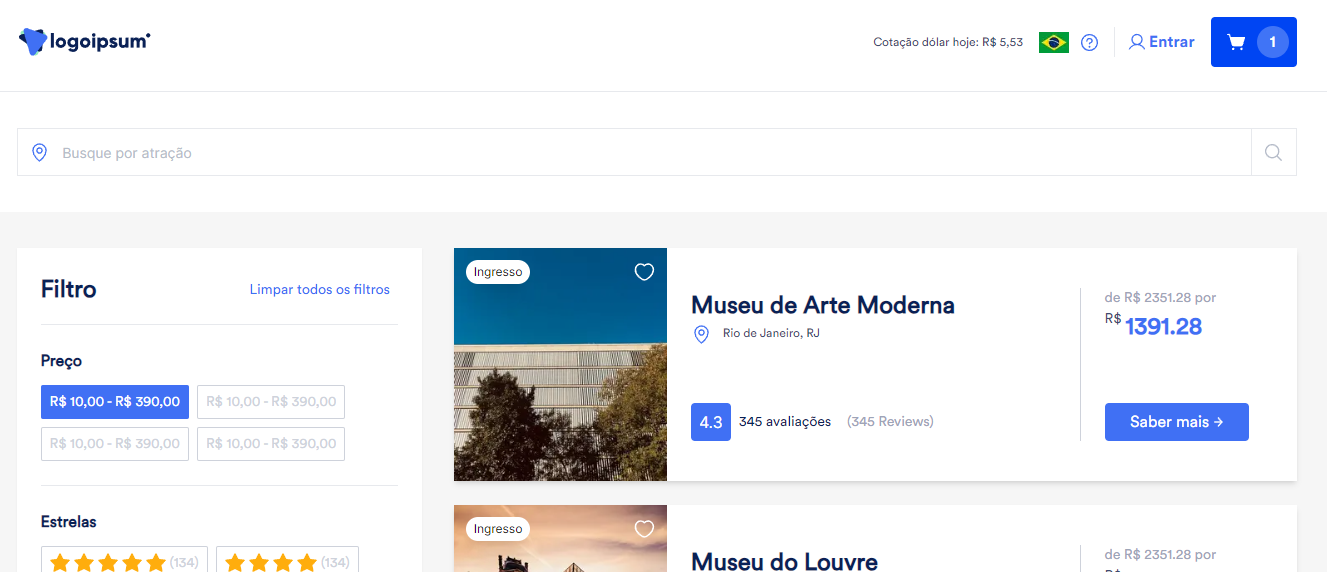
Task: Click '345 avaliações' text
Action: 785,422
